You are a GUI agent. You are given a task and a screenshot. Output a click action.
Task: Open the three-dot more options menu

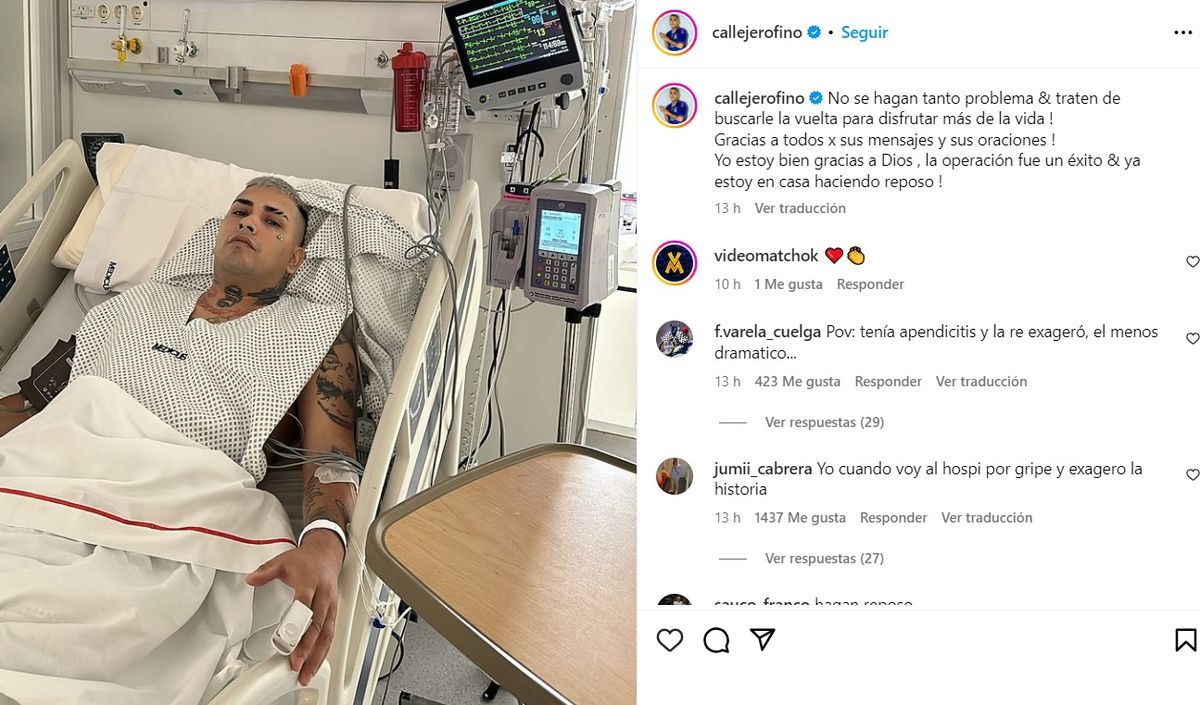1183,32
